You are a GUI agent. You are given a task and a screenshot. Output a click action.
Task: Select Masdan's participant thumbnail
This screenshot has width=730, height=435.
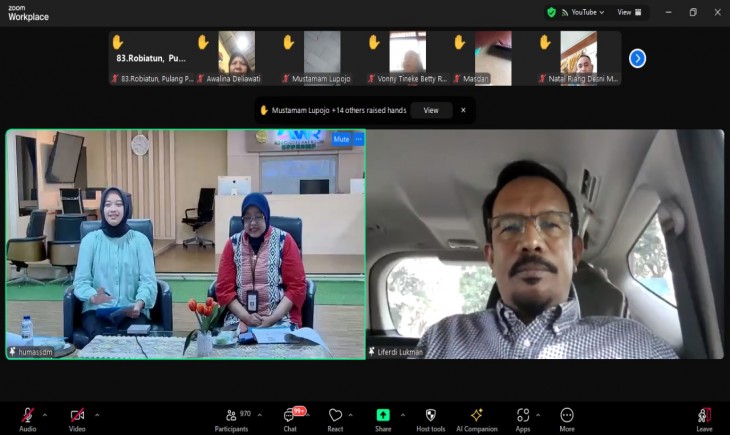[x=493, y=58]
